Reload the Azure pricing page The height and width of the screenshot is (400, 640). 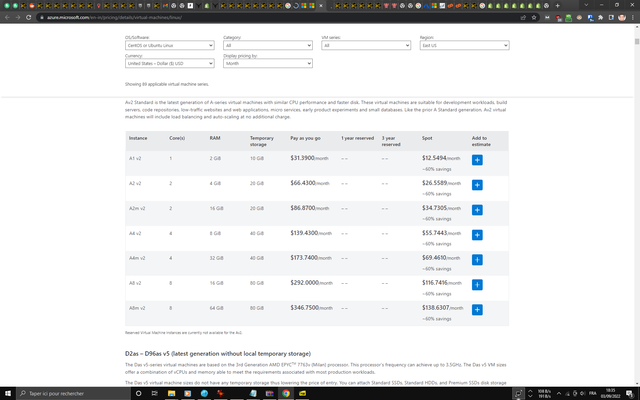tap(29, 18)
